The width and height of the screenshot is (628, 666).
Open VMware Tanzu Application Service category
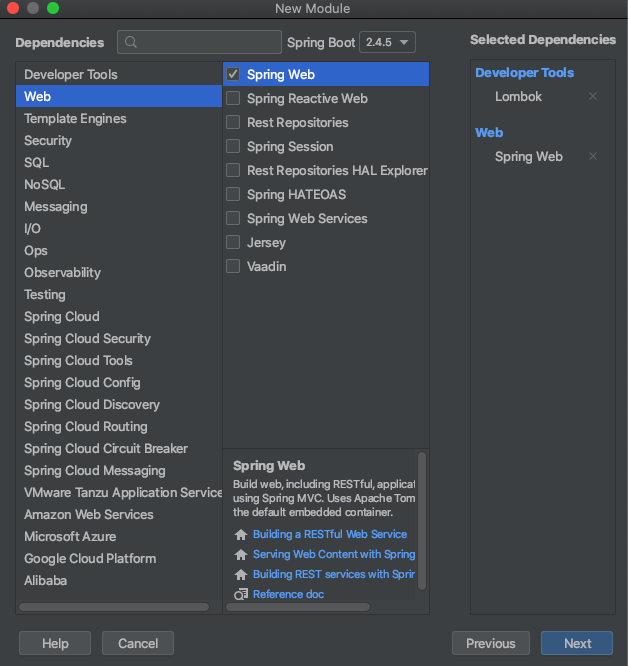tap(119, 492)
